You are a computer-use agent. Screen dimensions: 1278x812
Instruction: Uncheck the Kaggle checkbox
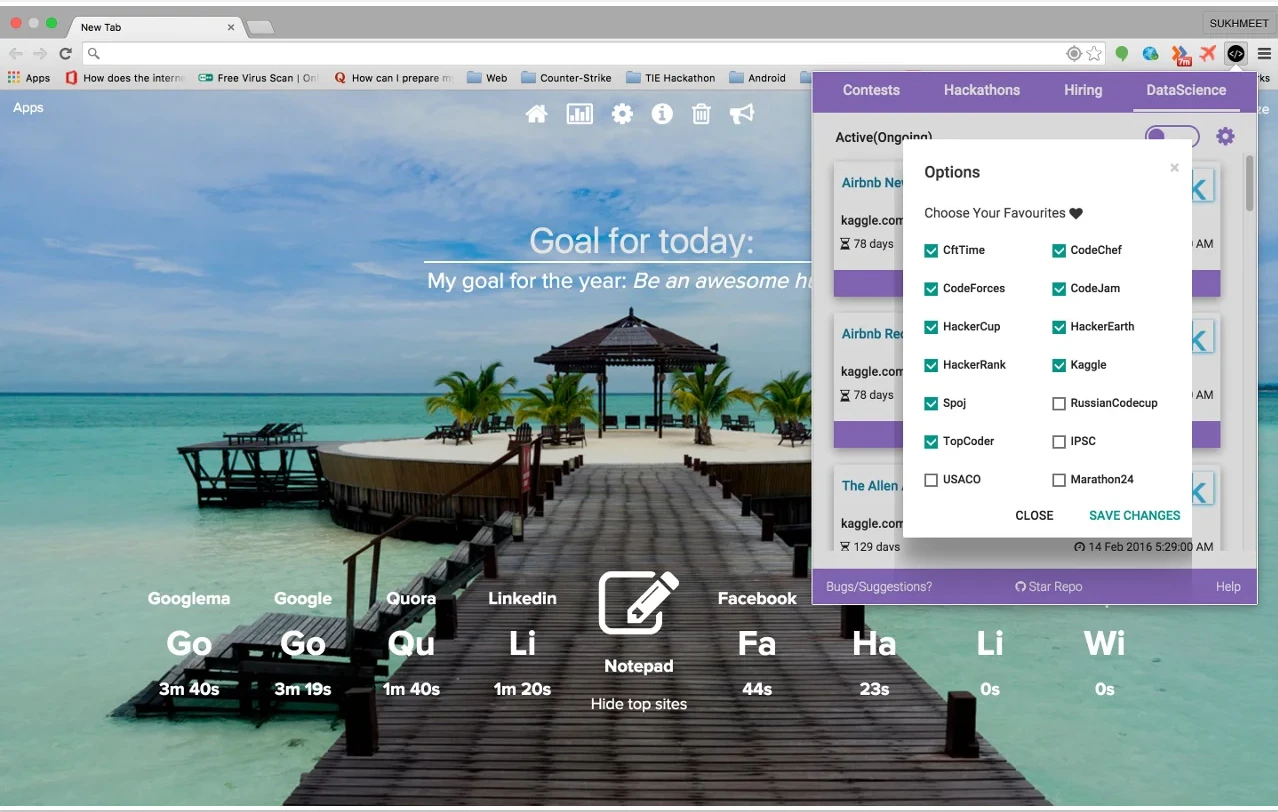point(1059,365)
